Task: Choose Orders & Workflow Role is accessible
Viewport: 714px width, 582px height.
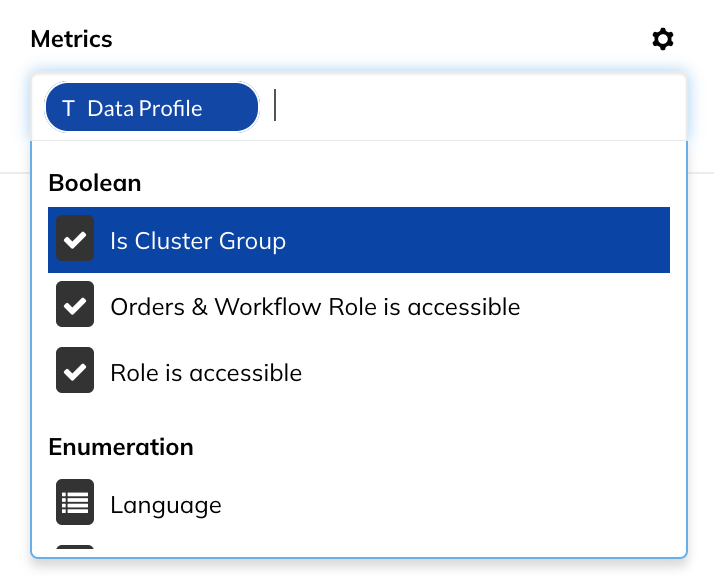Action: pos(359,306)
